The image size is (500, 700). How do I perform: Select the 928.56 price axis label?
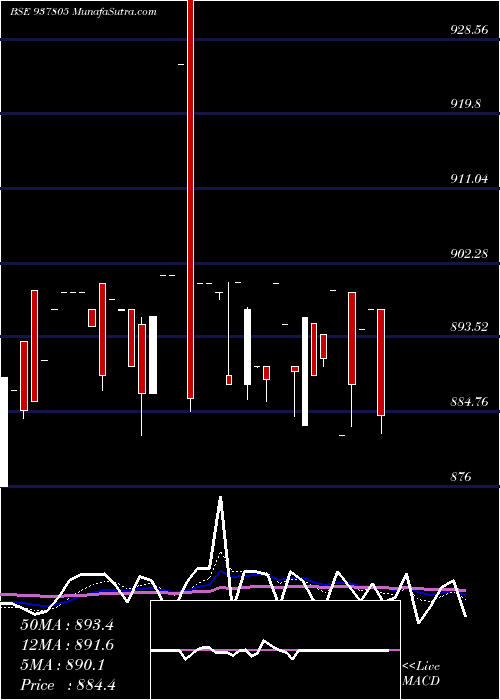pyautogui.click(x=469, y=30)
